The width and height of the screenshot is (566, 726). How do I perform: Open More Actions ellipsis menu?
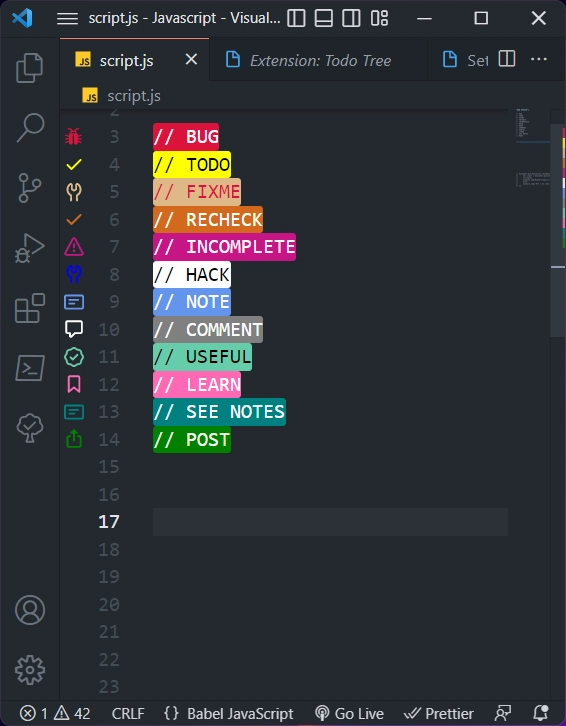[539, 59]
